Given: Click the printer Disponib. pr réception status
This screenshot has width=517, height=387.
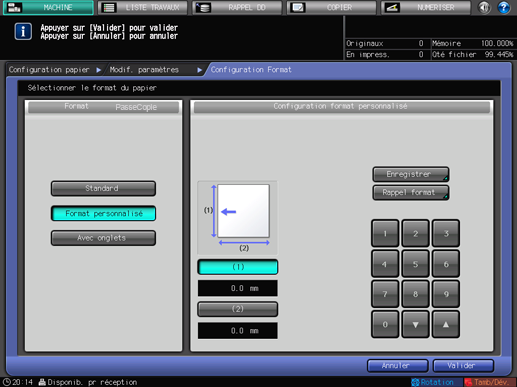Looking at the screenshot, I should click(x=88, y=382).
